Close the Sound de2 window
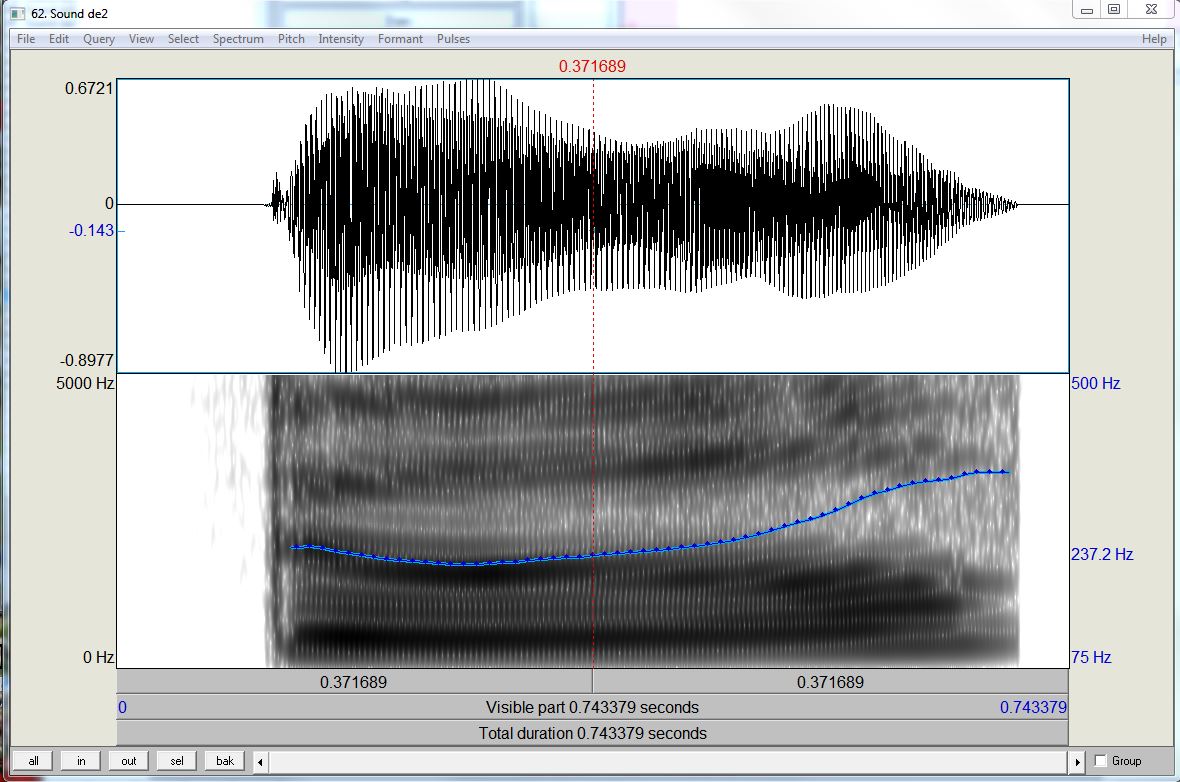 pos(1151,10)
